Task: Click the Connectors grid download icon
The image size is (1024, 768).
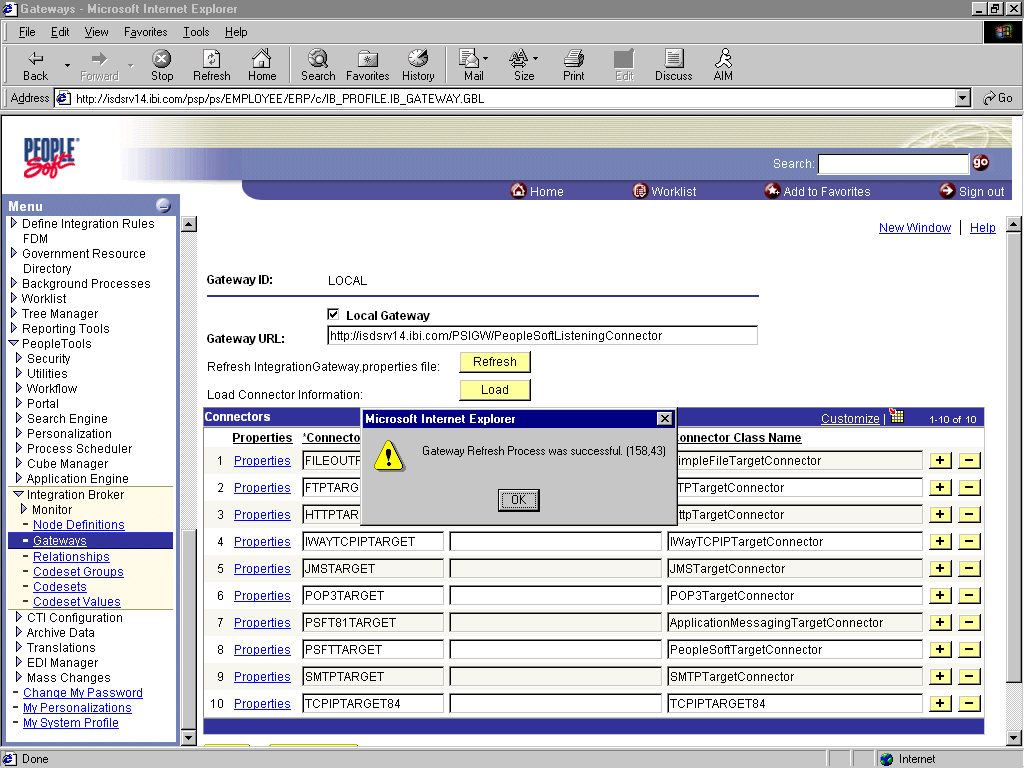Action: click(897, 417)
